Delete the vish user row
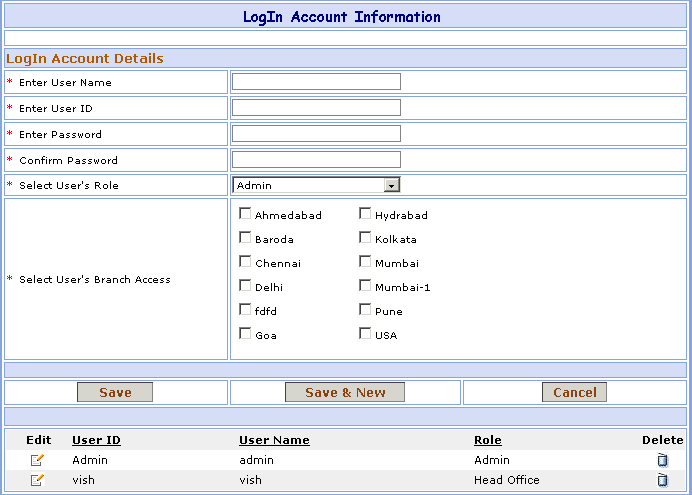The image size is (692, 495). click(661, 480)
